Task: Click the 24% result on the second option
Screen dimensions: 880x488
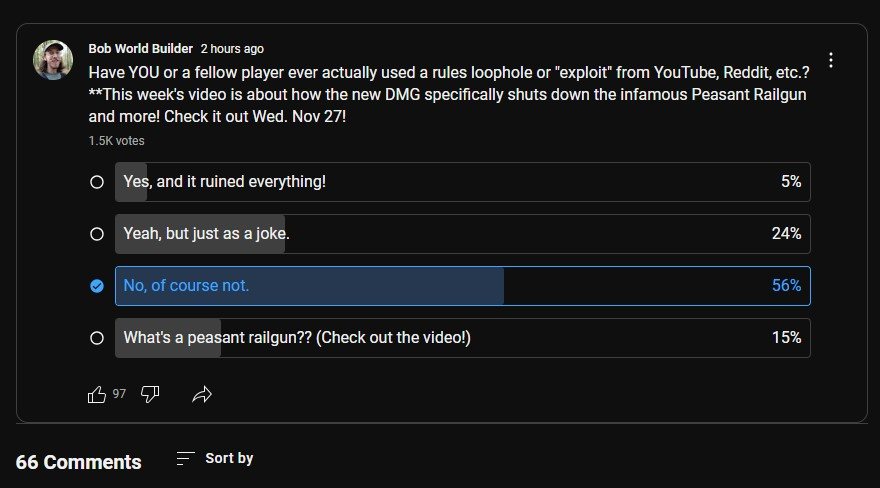Action: click(x=787, y=234)
